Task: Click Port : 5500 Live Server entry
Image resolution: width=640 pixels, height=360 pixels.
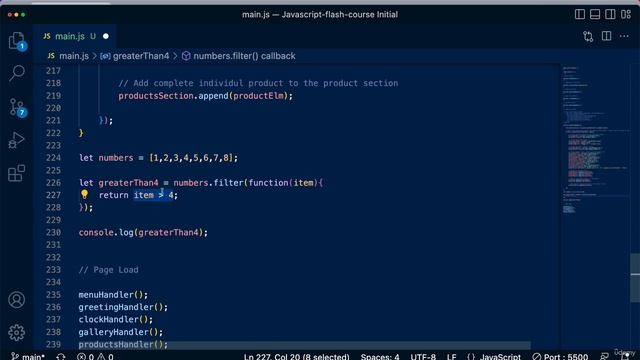Action: coord(560,356)
